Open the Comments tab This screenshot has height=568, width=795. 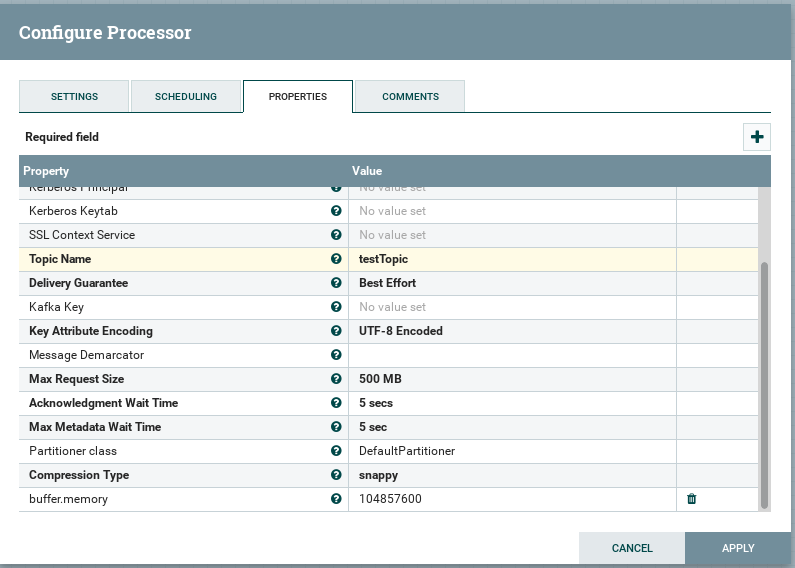click(410, 96)
